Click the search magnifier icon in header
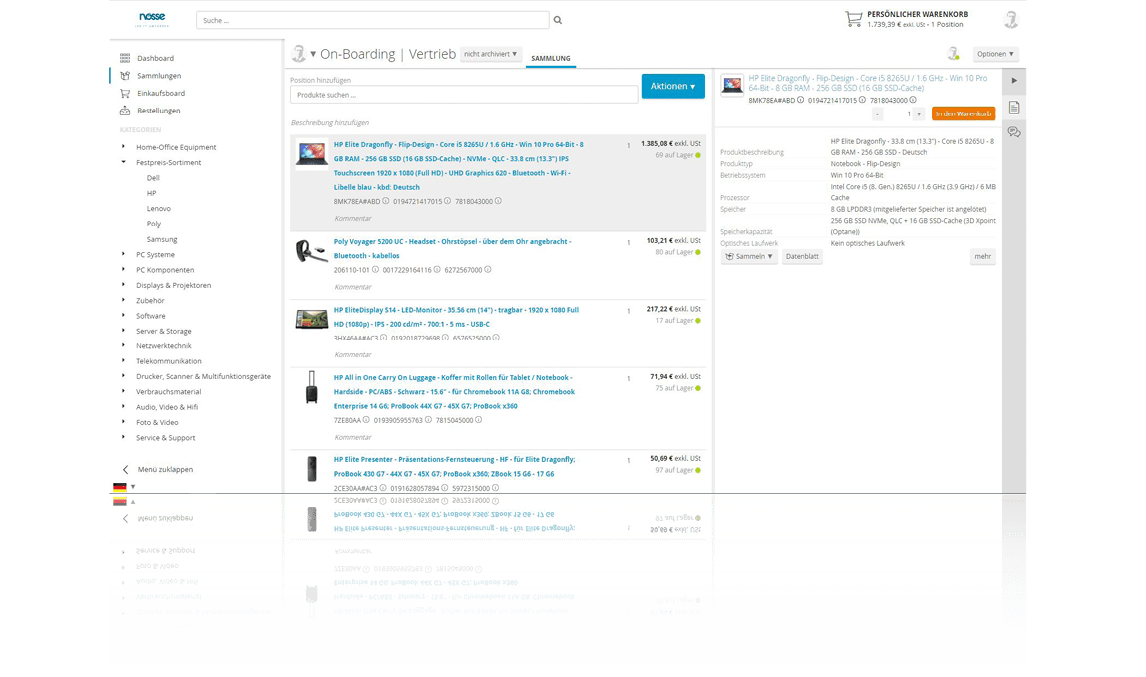The width and height of the screenshot is (1146, 677). [558, 20]
